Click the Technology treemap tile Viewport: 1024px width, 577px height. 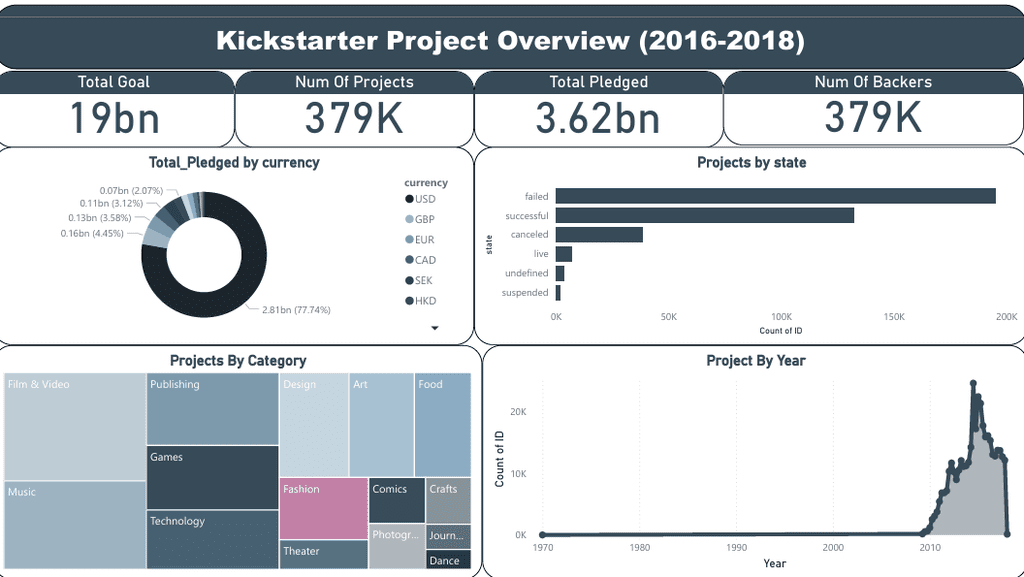point(212,539)
